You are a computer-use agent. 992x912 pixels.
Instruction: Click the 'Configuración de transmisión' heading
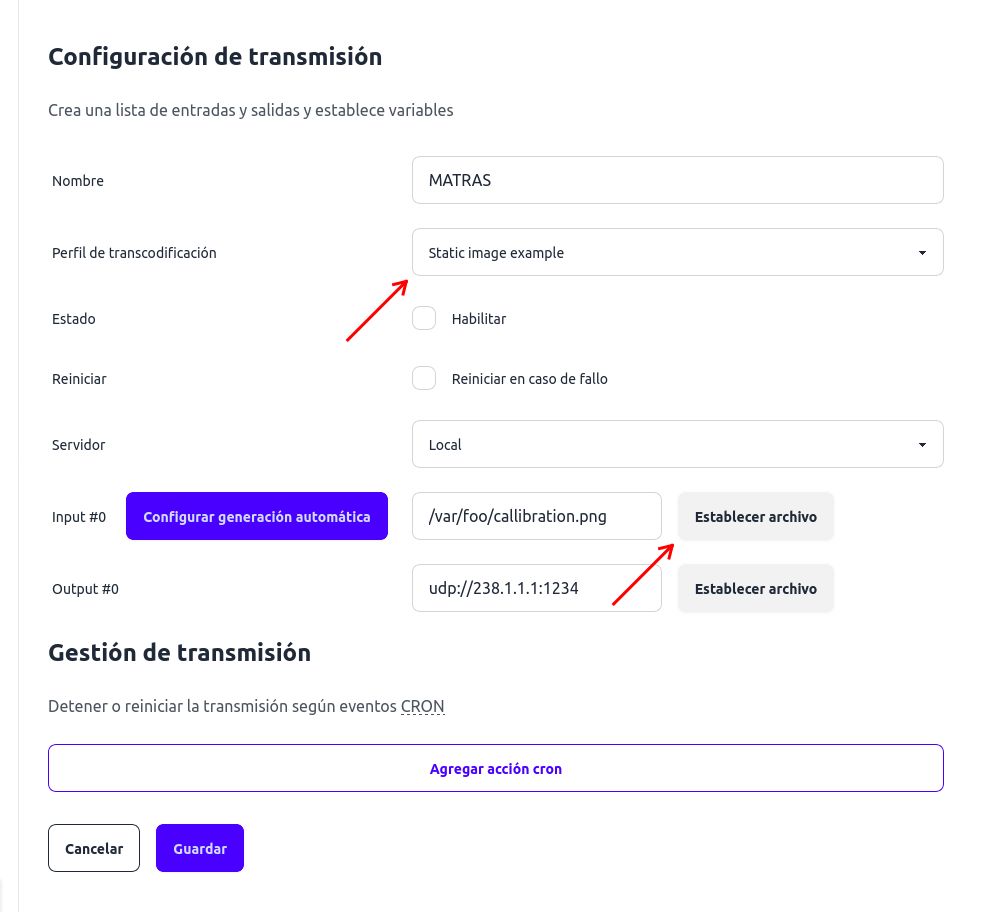215,57
